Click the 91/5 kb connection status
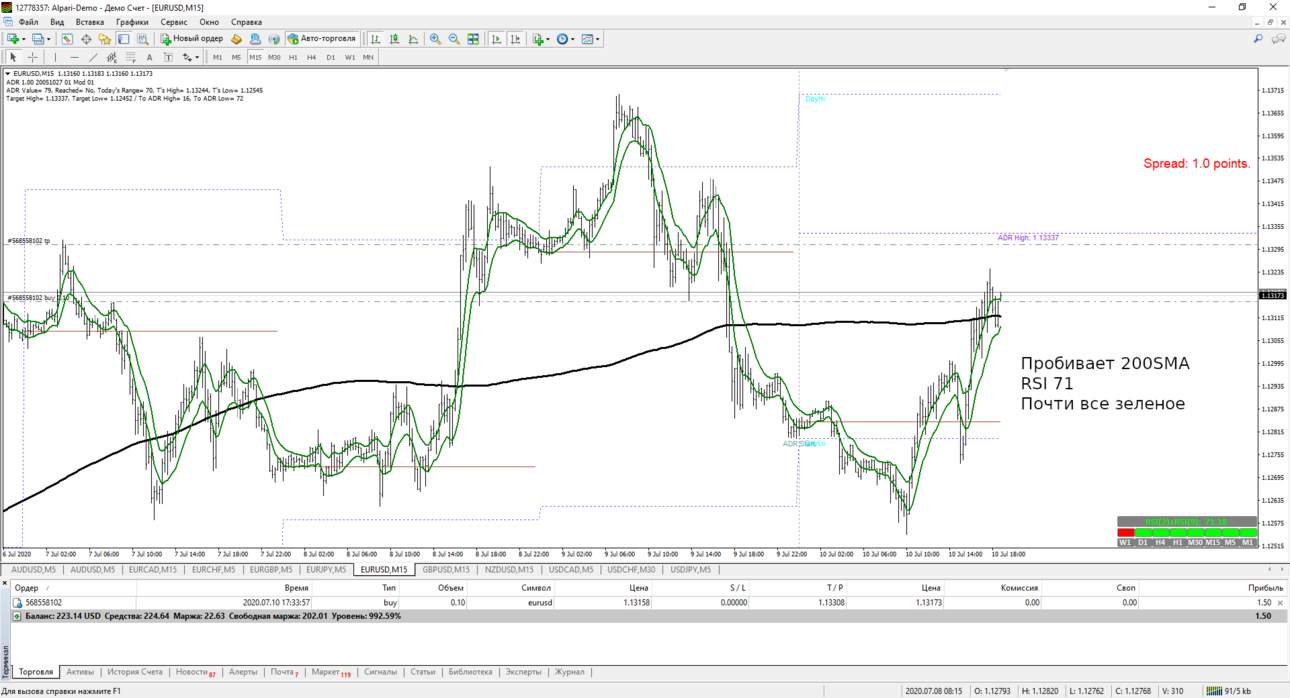This screenshot has width=1290, height=698. [1229, 691]
